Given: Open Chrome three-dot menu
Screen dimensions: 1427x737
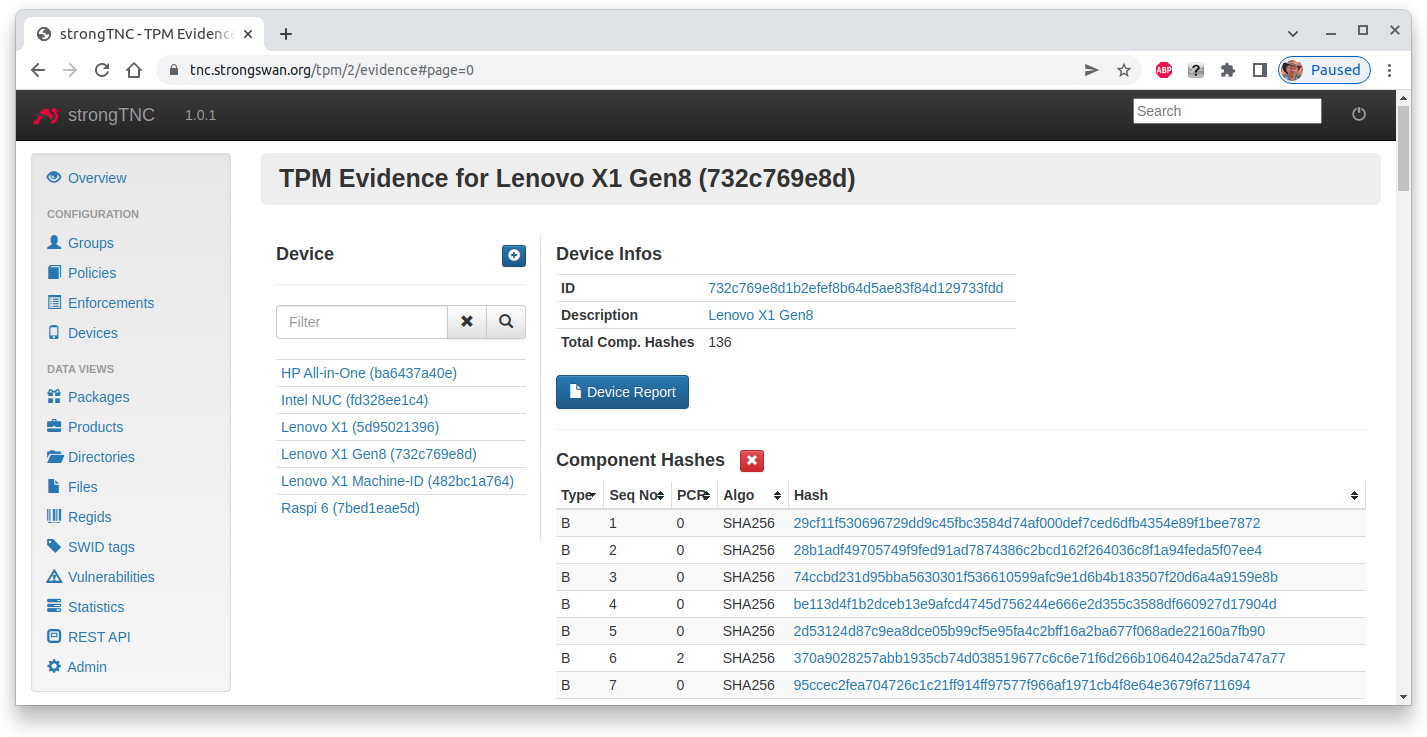Looking at the screenshot, I should tap(1390, 70).
